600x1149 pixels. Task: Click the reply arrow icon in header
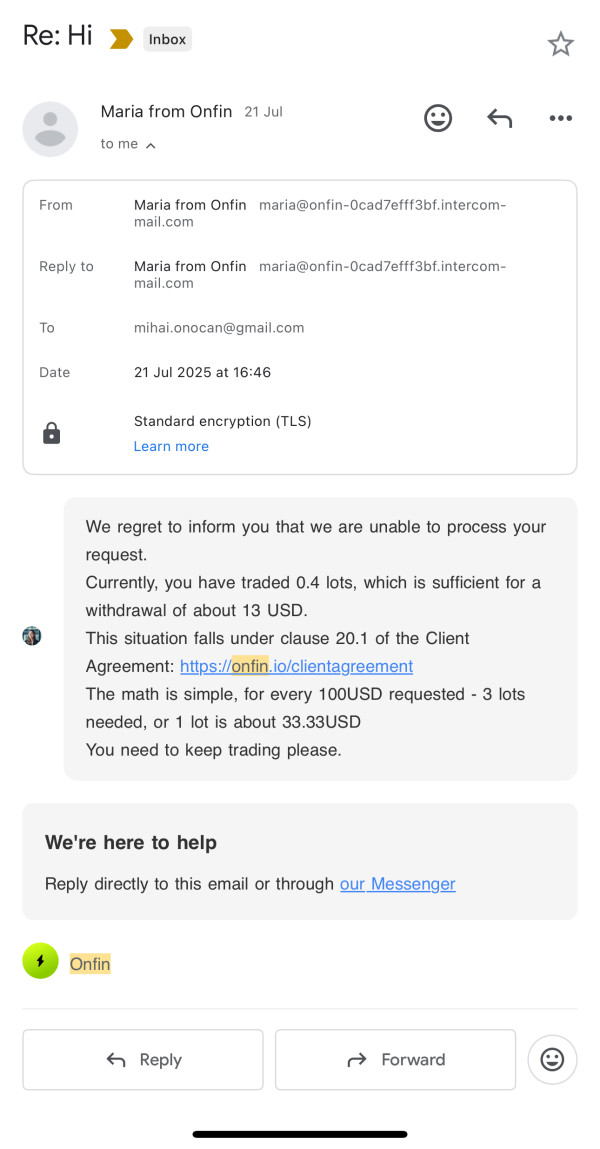pyautogui.click(x=499, y=118)
